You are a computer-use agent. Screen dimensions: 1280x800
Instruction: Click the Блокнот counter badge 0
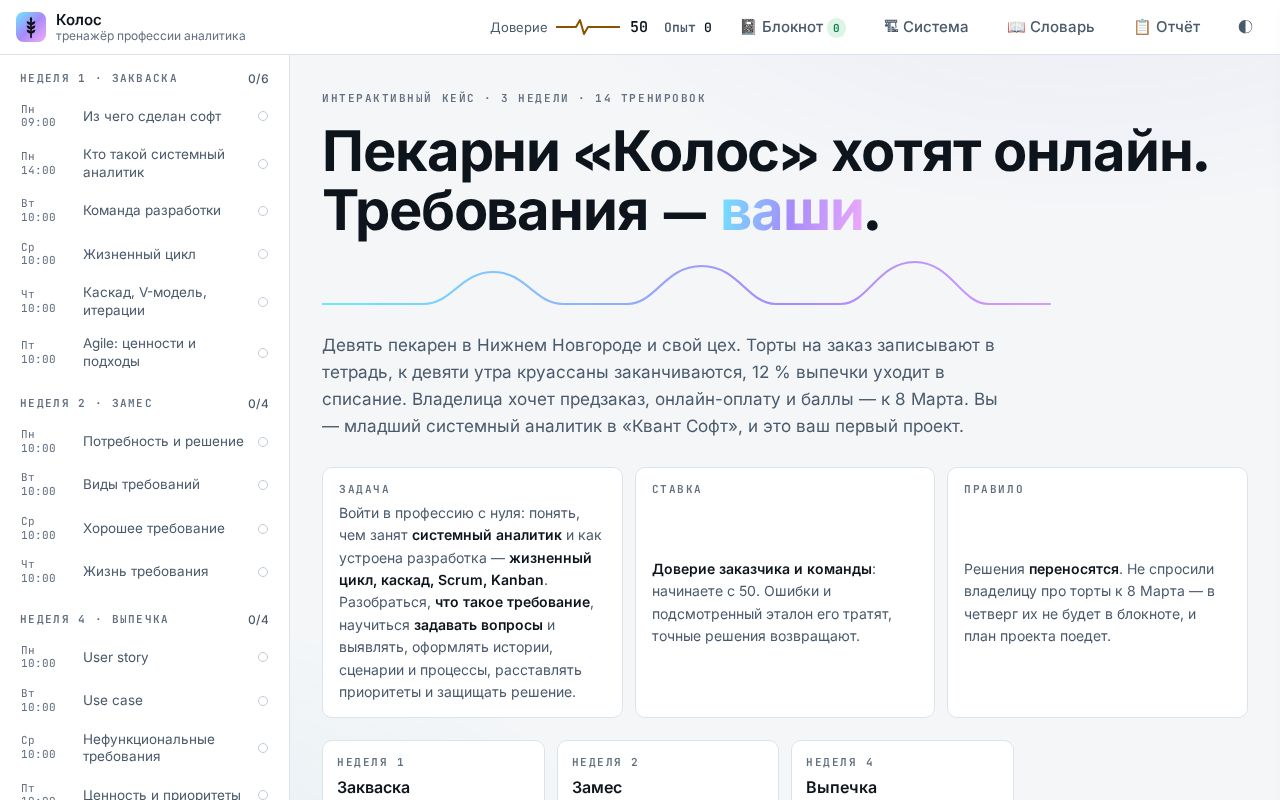click(836, 28)
